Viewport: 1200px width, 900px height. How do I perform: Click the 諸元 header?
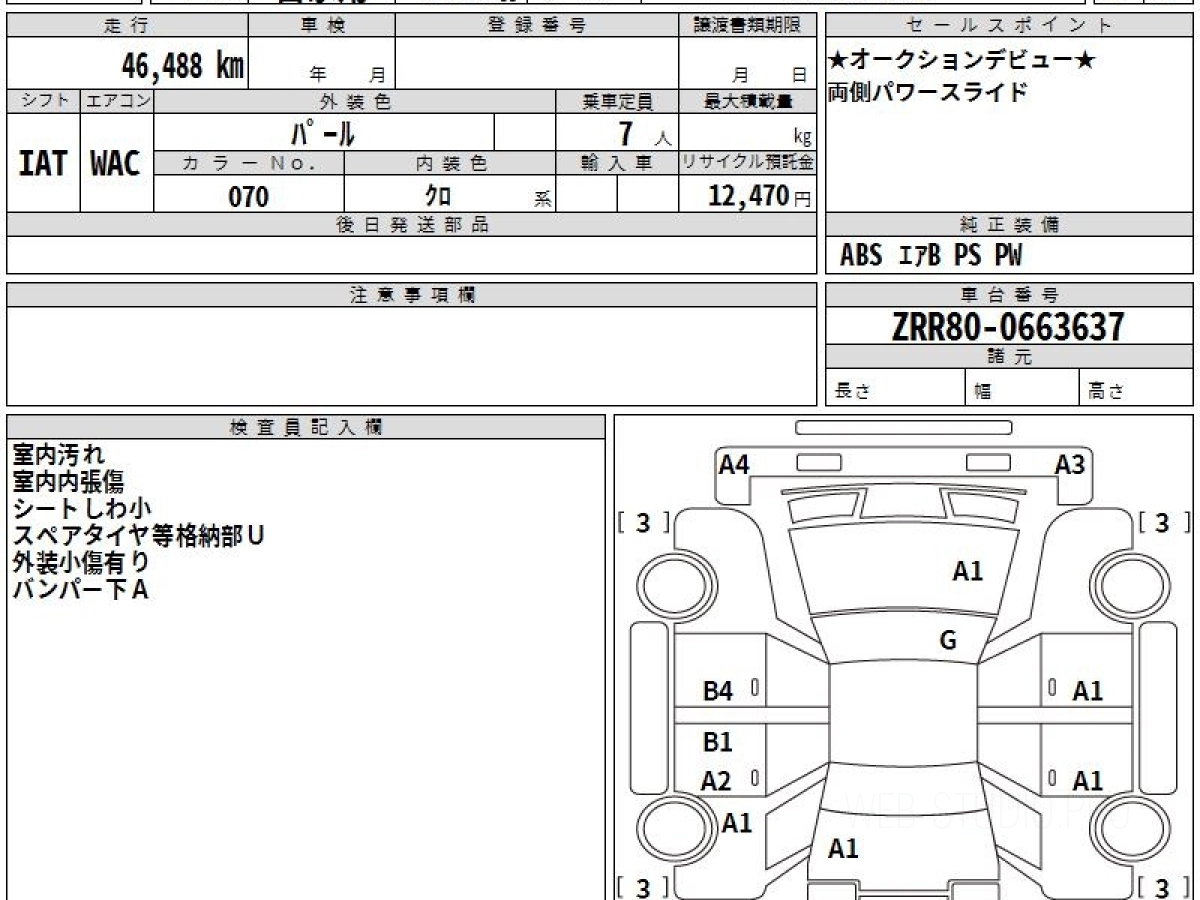(x=1009, y=357)
